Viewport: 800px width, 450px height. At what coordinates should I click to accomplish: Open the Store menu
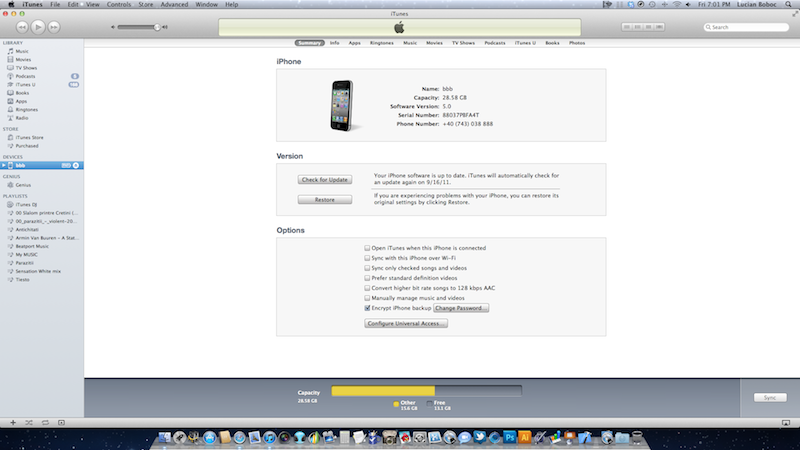[x=146, y=4]
